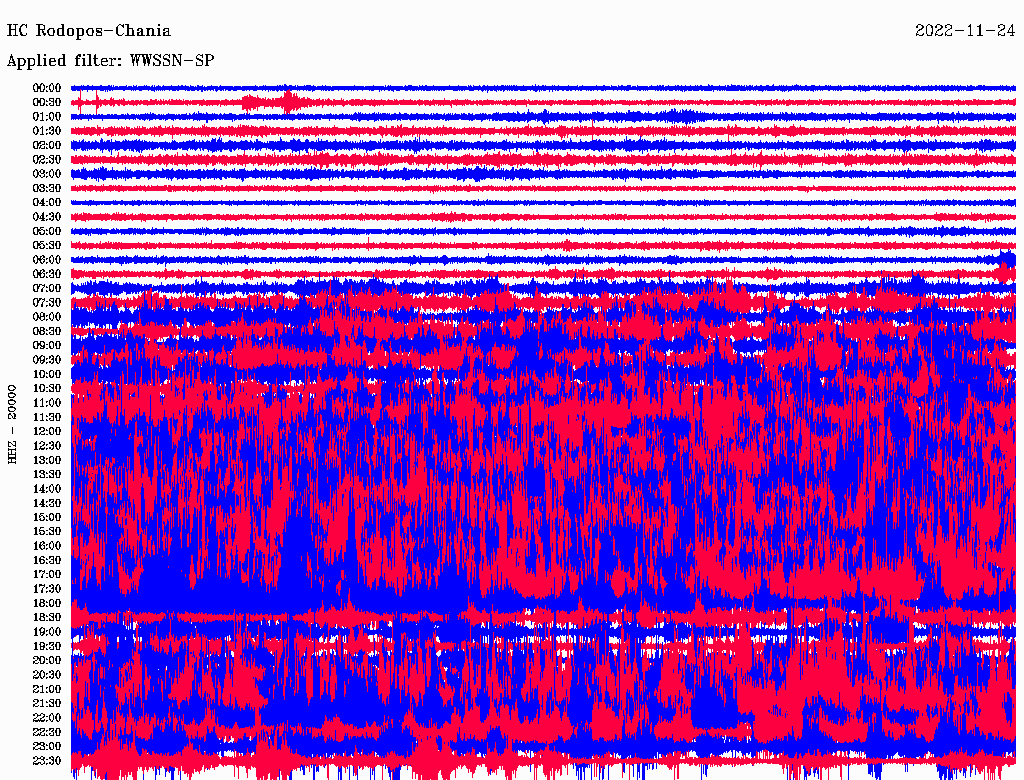Click the 13:30 time label
Viewport: 1024px width, 780px height.
[47, 474]
